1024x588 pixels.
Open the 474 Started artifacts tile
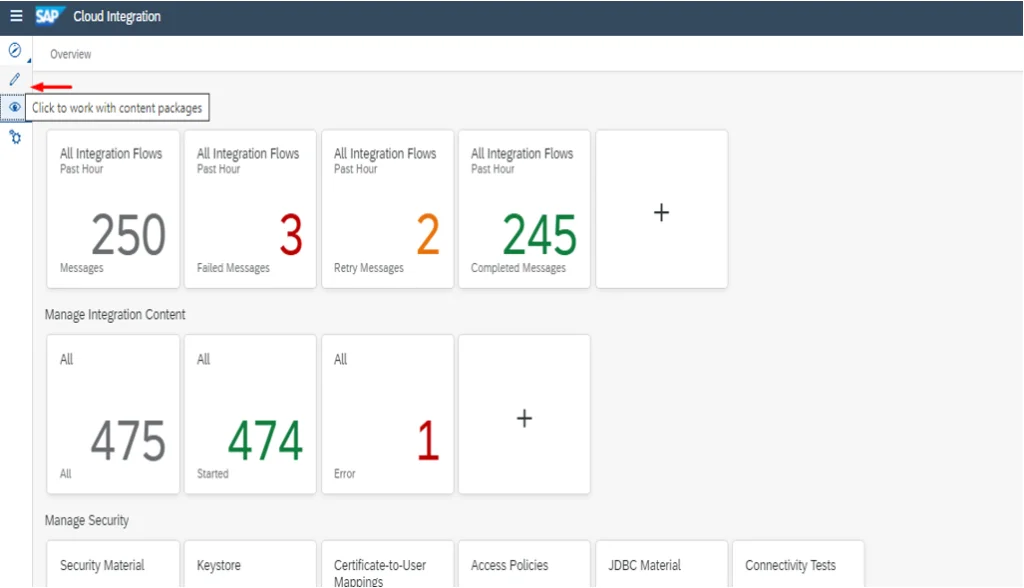pyautogui.click(x=250, y=415)
